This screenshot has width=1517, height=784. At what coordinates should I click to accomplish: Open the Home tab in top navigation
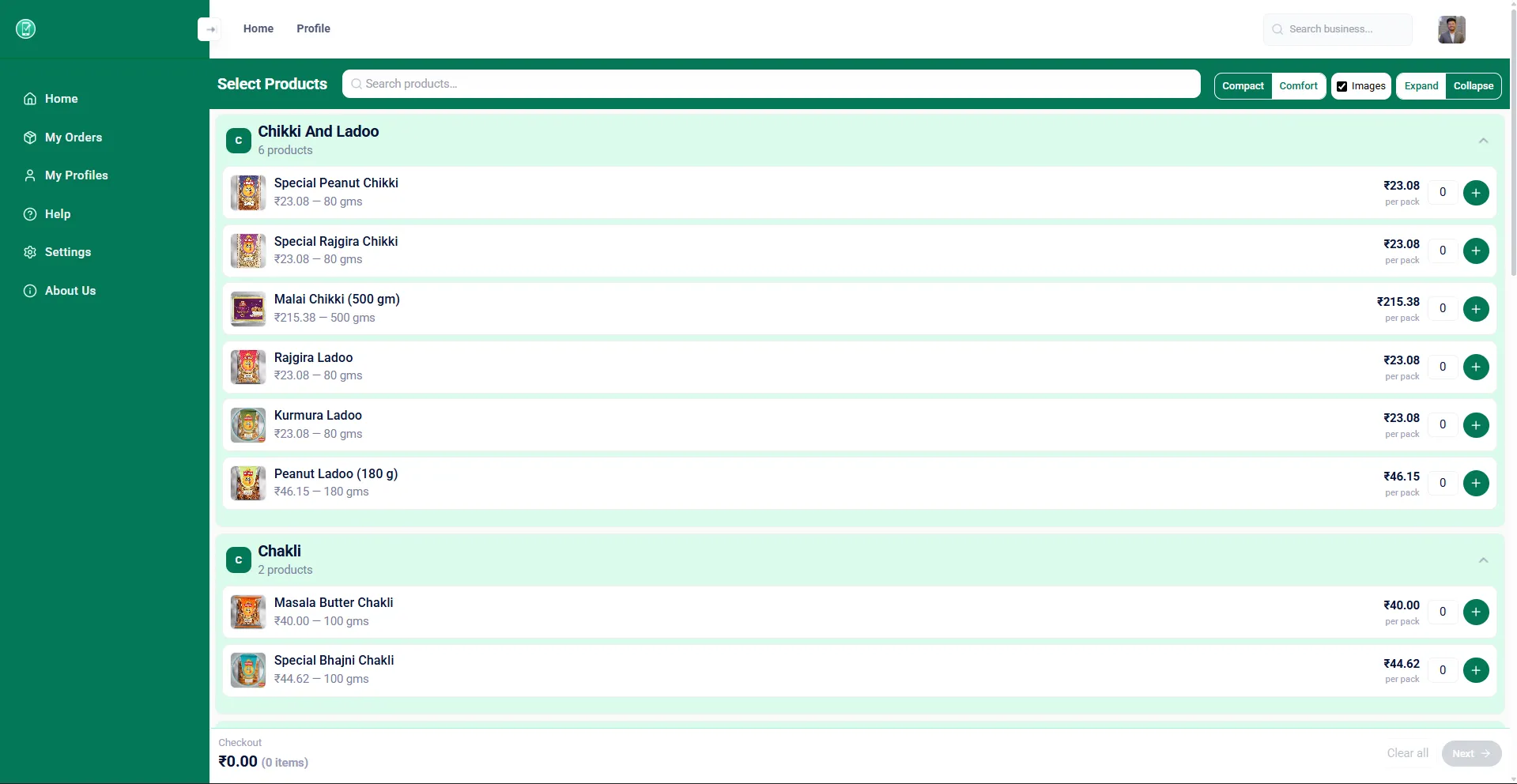coord(258,28)
